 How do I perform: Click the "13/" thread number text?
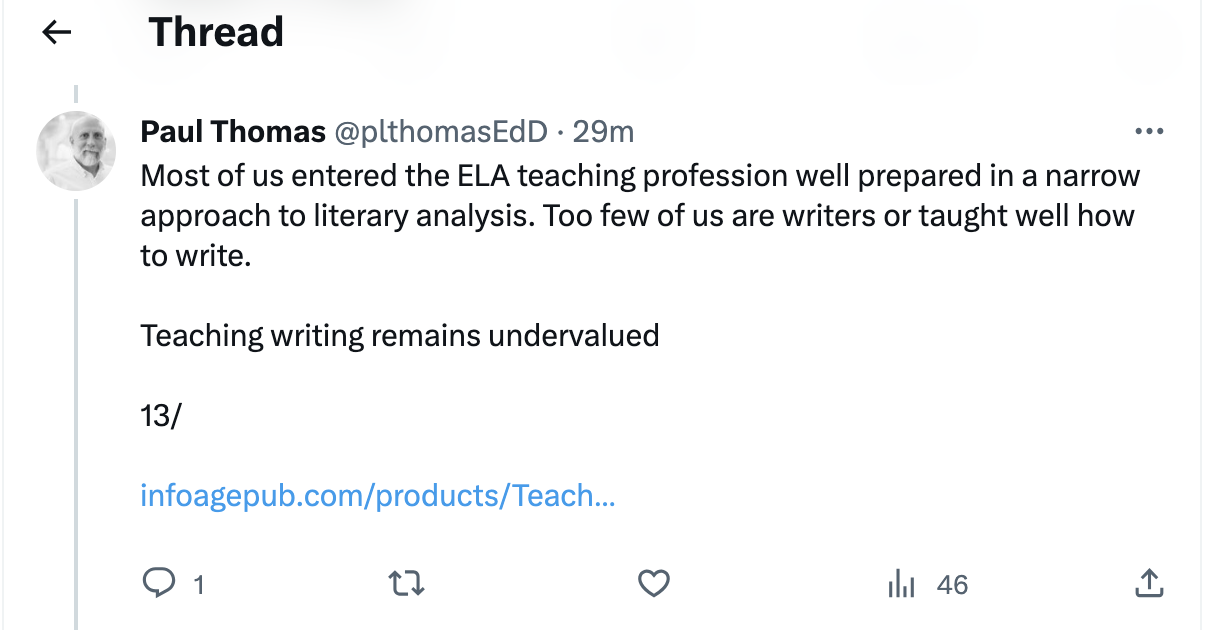(x=160, y=415)
